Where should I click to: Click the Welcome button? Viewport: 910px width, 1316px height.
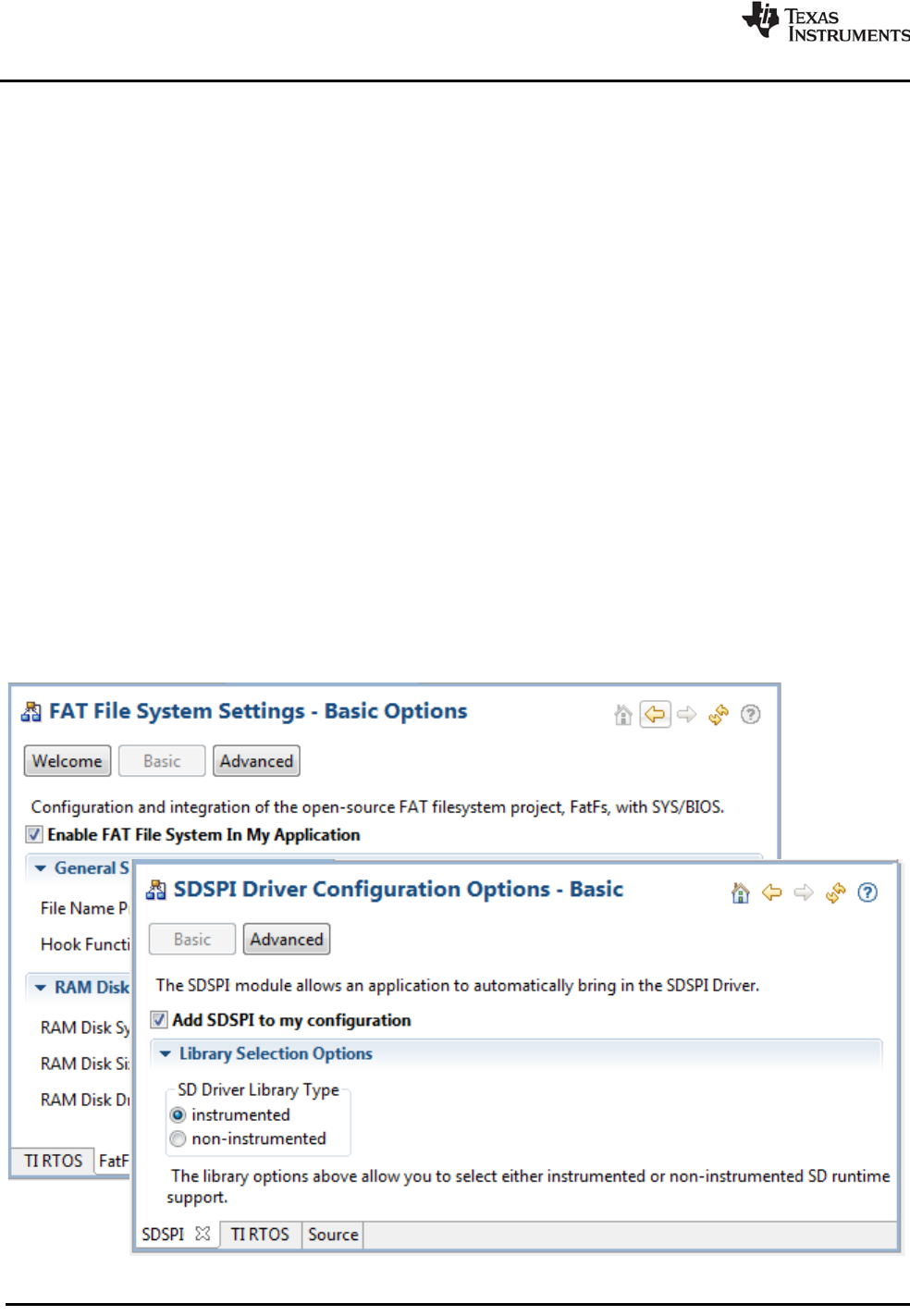(x=68, y=761)
